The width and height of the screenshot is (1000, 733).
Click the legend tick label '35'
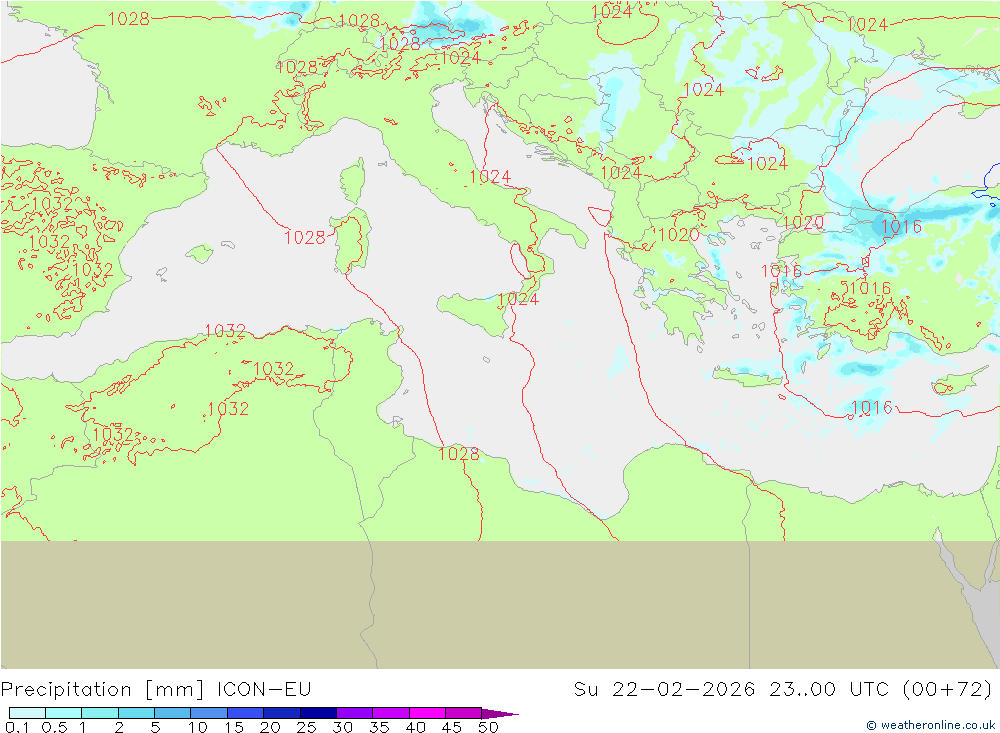point(379,727)
